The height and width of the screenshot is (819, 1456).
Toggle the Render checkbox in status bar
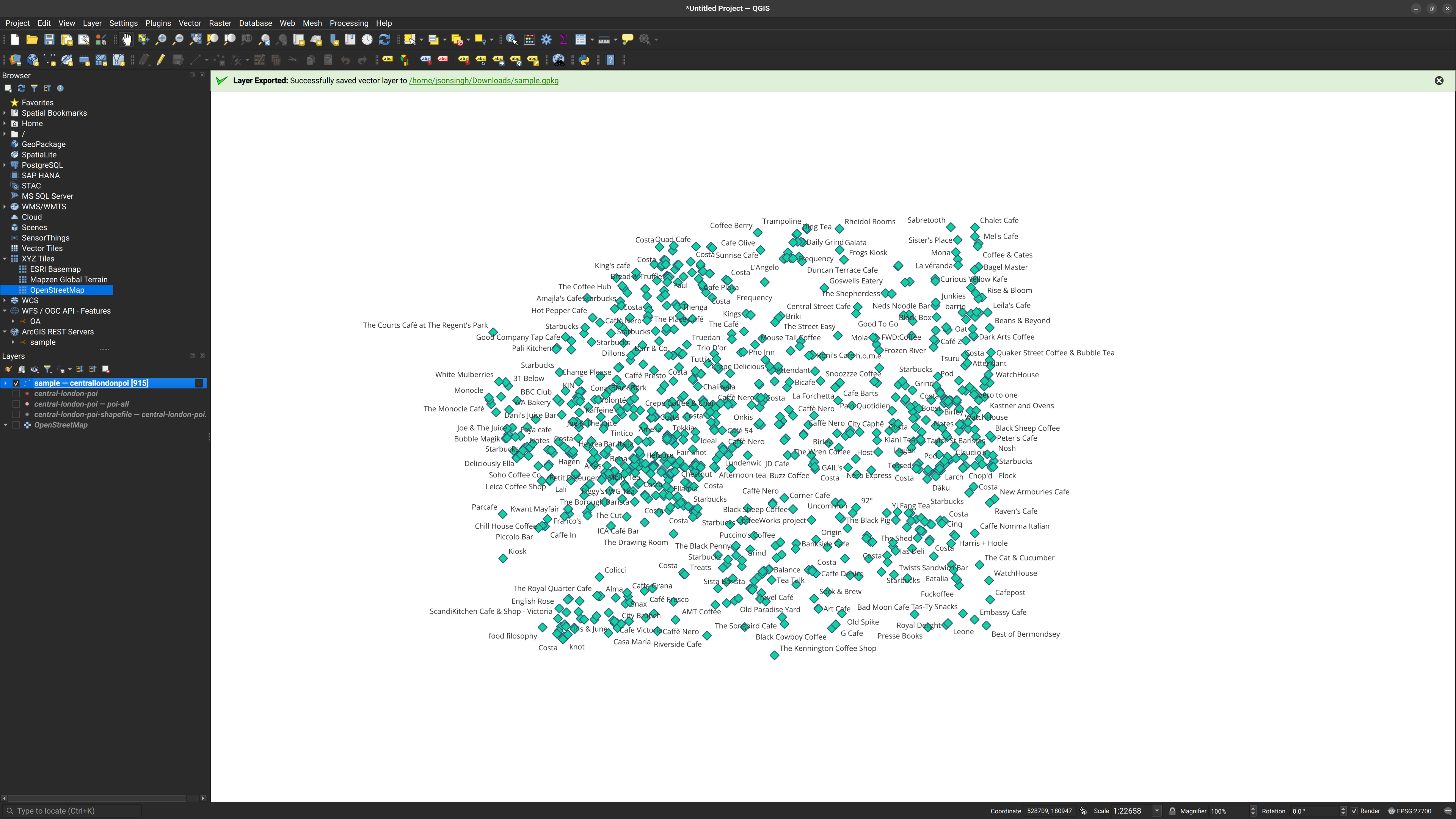[x=1354, y=811]
